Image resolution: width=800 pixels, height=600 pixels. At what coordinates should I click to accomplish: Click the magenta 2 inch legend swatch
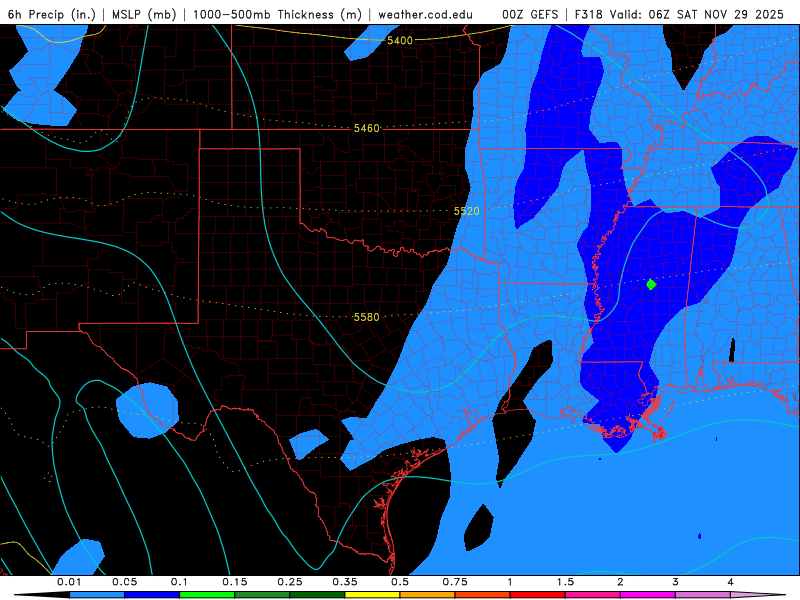tap(648, 595)
